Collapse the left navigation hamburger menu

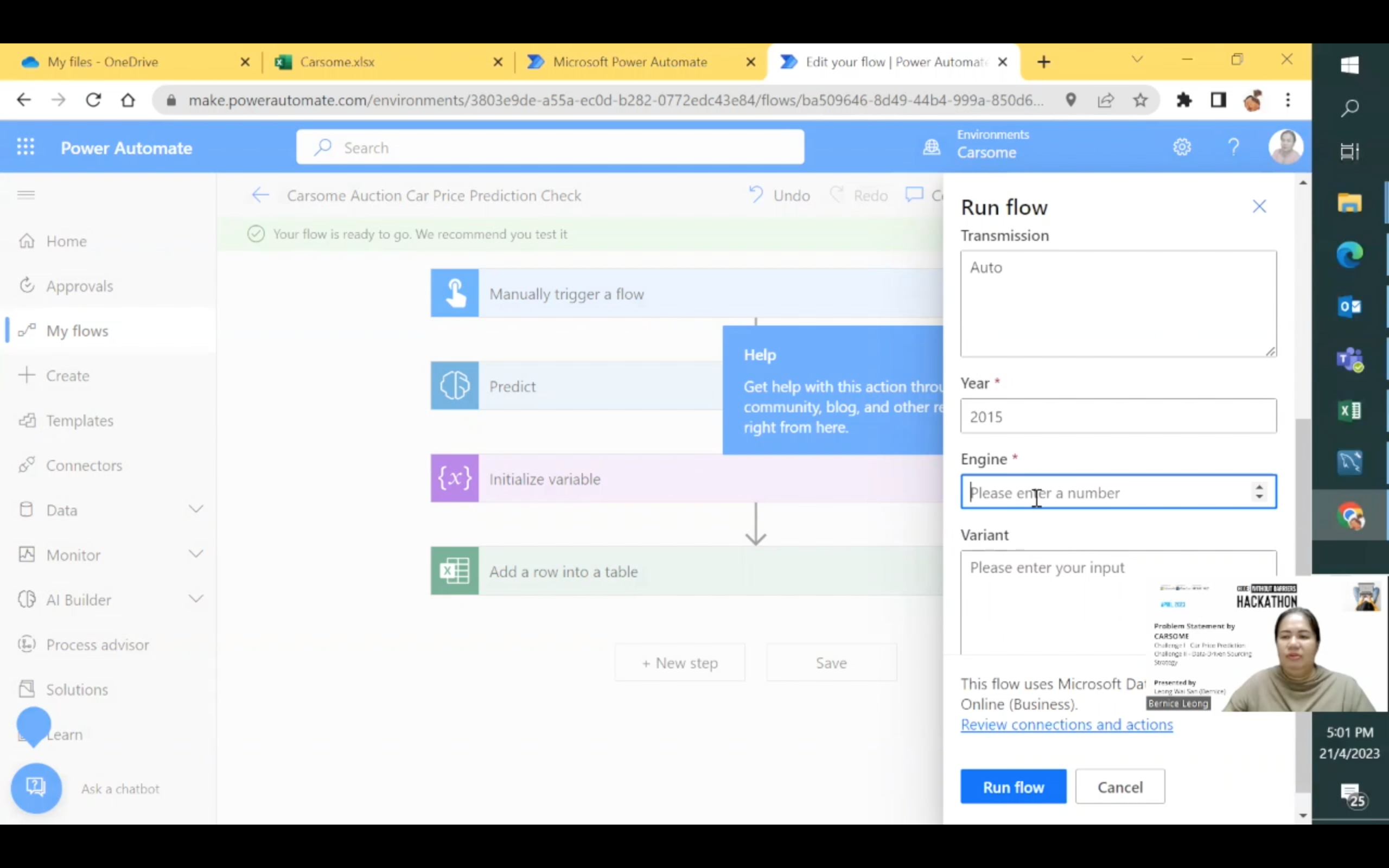tap(26, 195)
